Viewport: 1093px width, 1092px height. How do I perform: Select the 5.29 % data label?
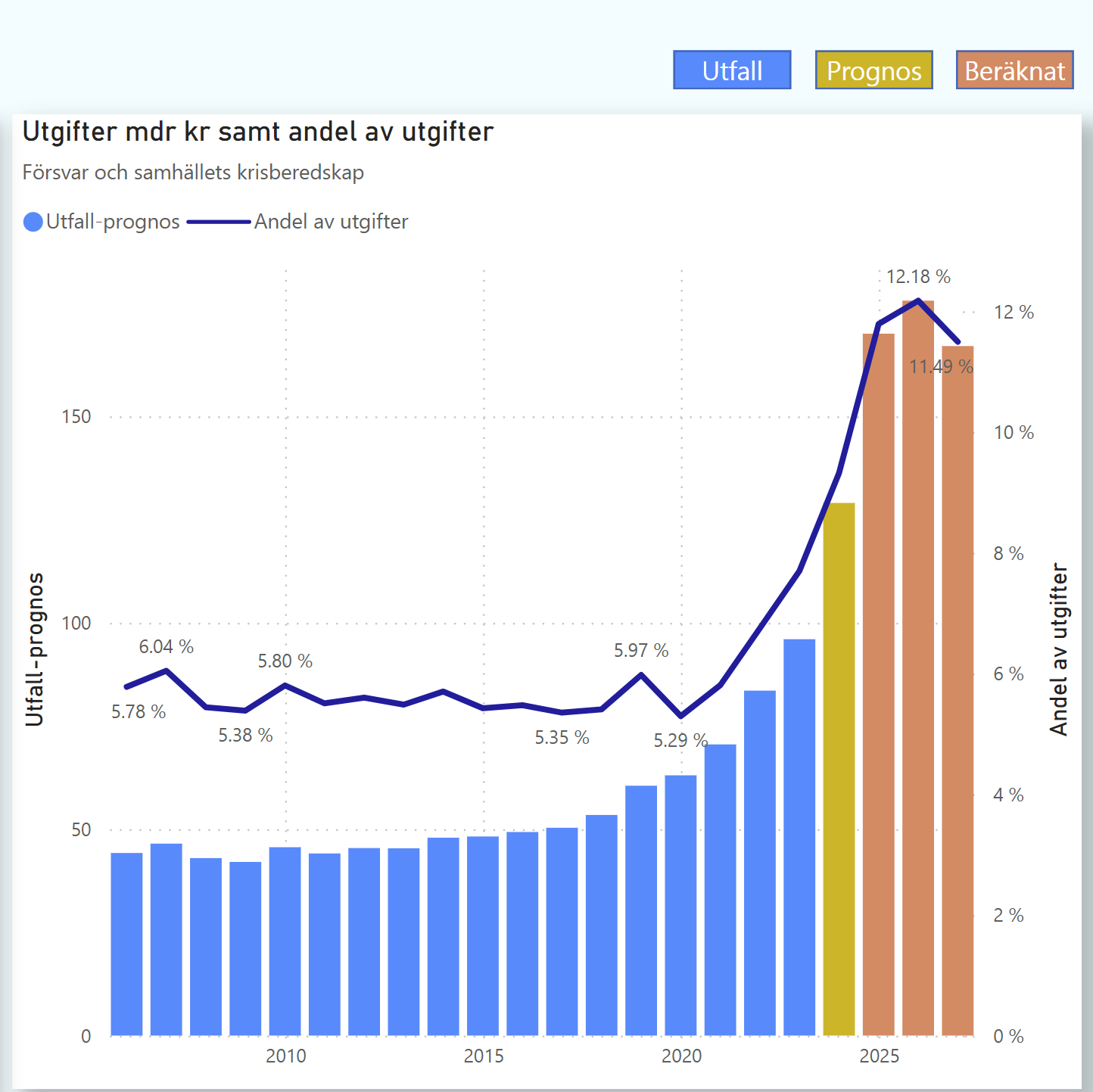[x=680, y=740]
